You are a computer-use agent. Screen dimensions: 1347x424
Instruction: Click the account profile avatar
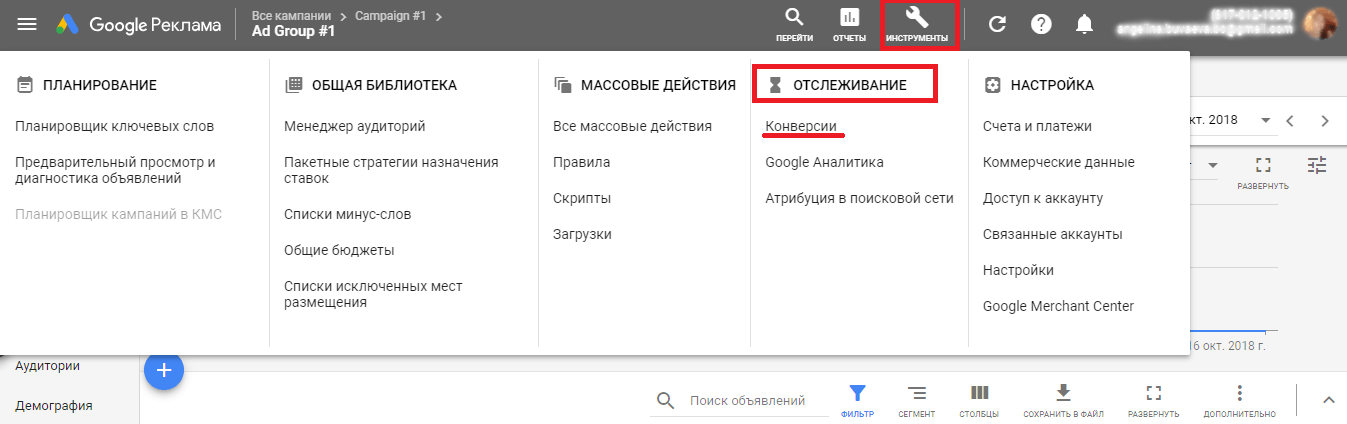1321,23
